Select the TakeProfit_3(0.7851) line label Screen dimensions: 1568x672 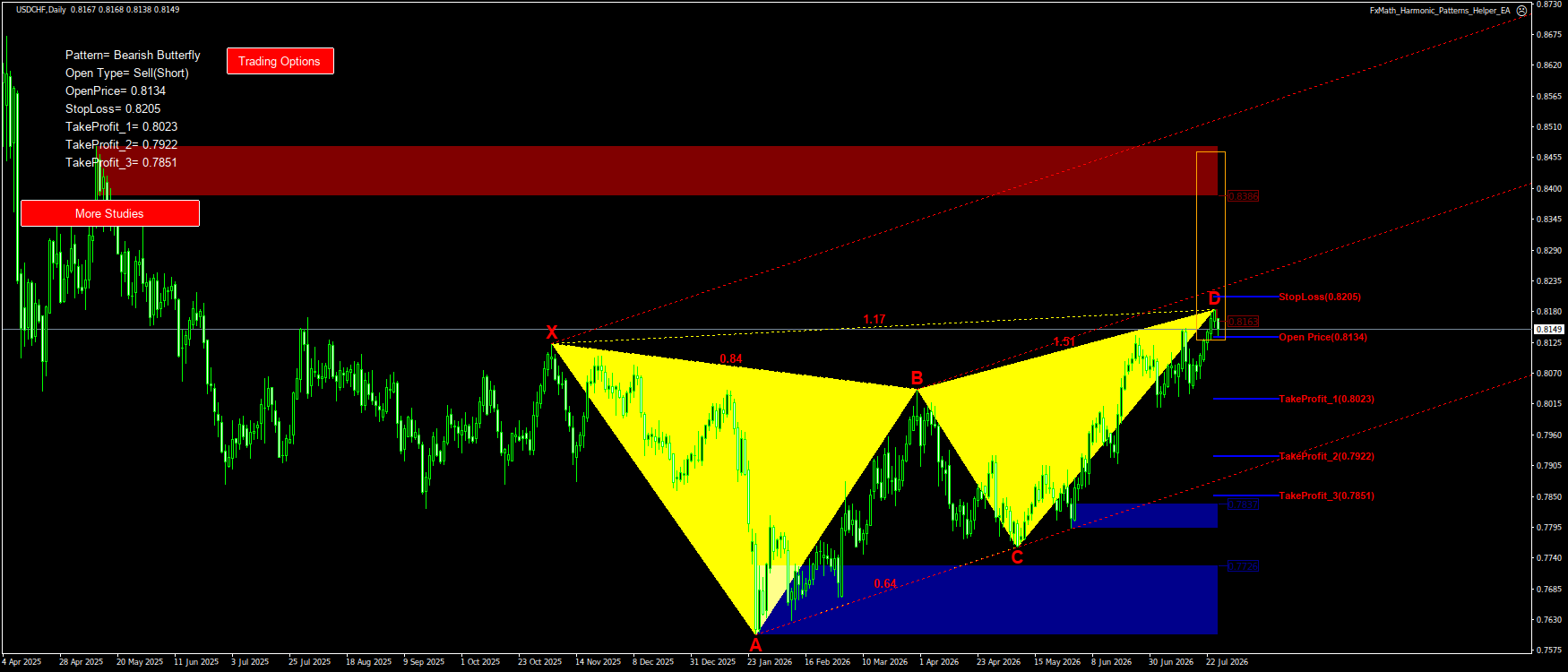coord(1327,495)
